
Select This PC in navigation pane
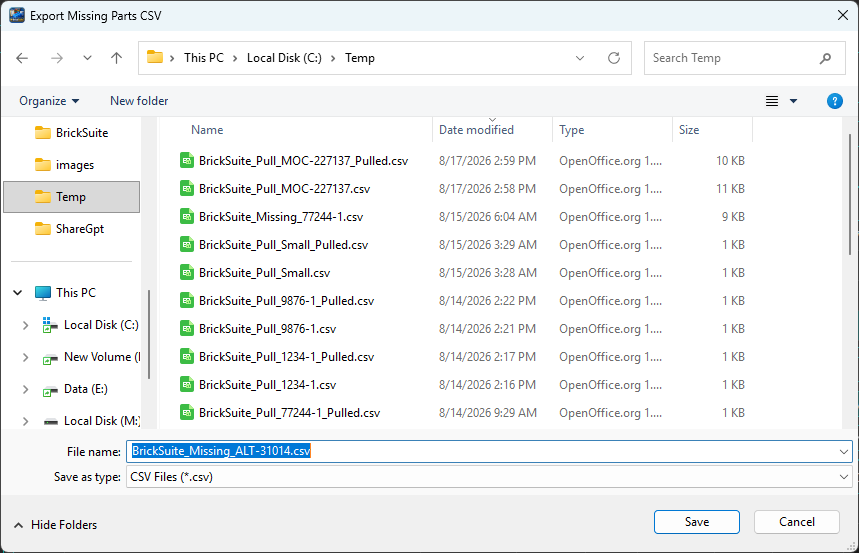point(65,293)
